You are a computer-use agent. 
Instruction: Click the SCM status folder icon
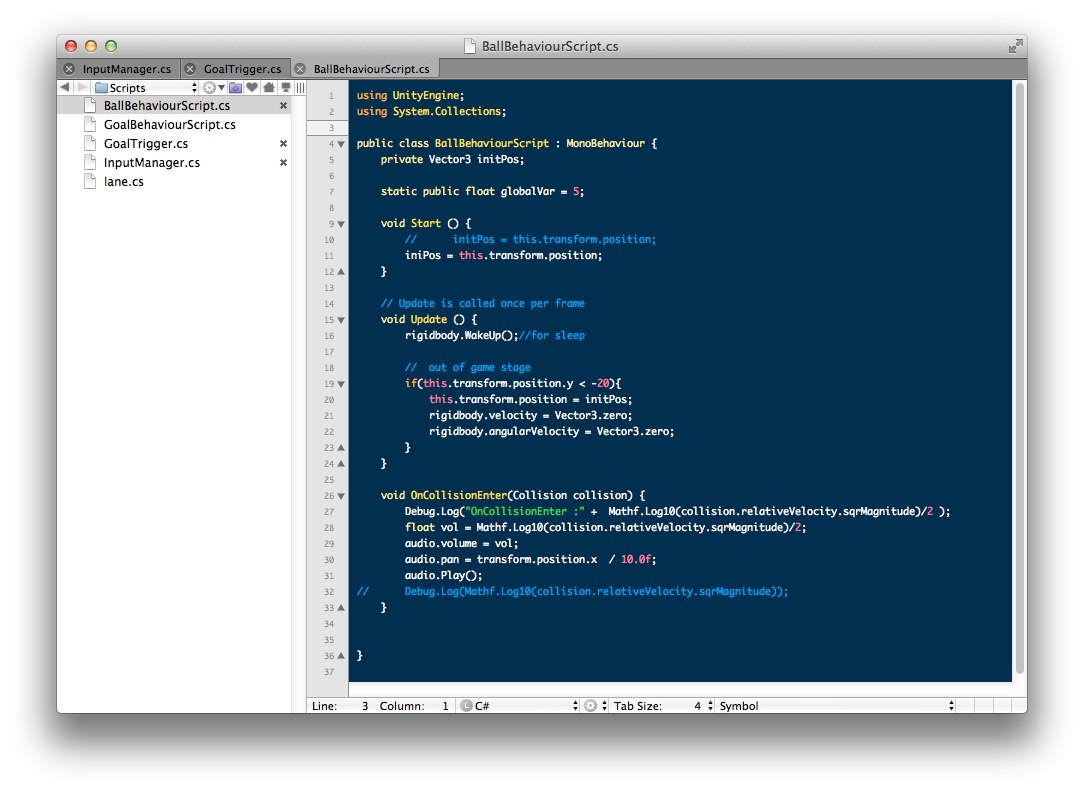click(x=235, y=88)
